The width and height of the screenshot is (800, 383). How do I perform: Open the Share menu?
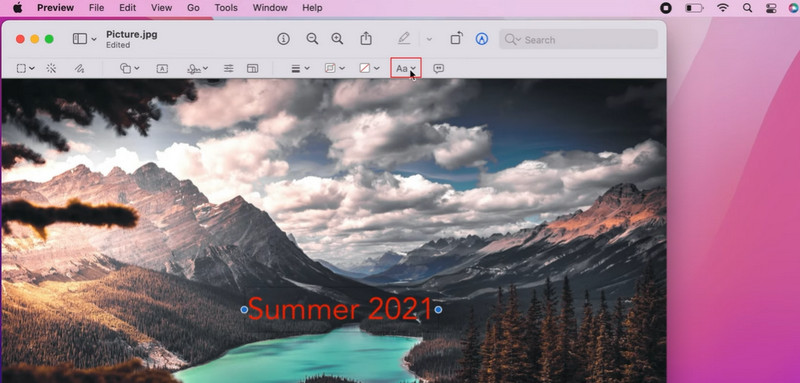coord(366,39)
